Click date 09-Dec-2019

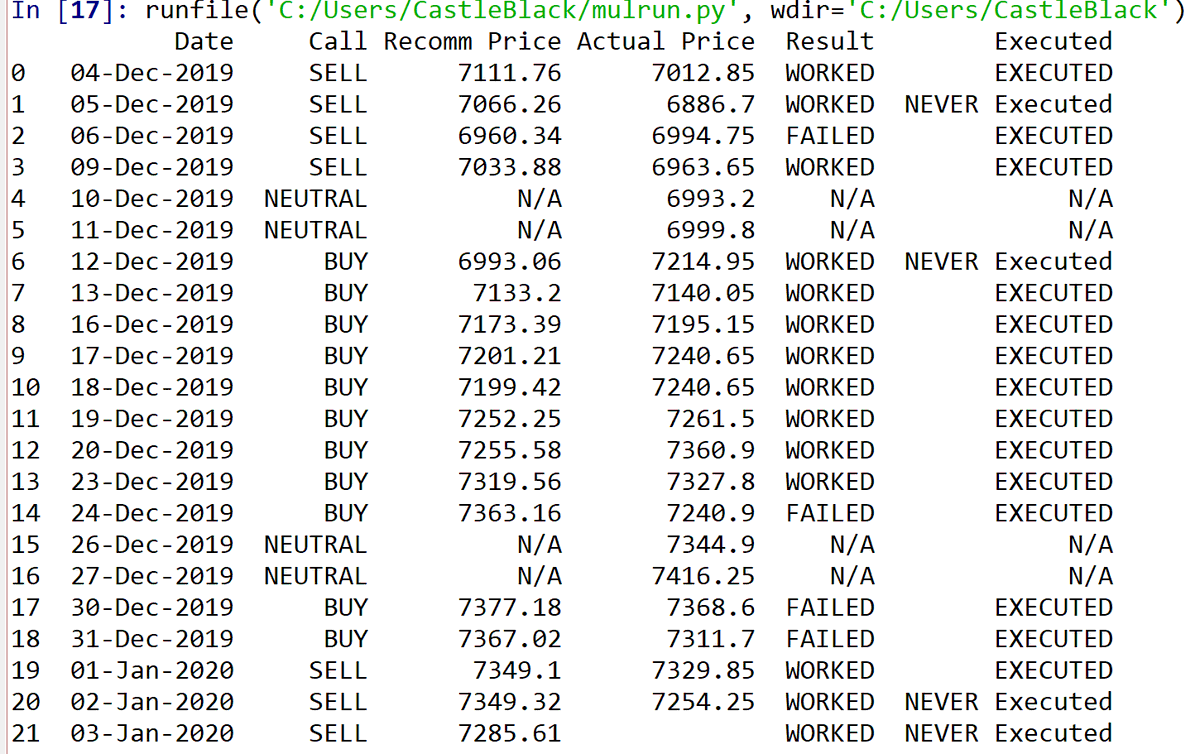(x=152, y=167)
